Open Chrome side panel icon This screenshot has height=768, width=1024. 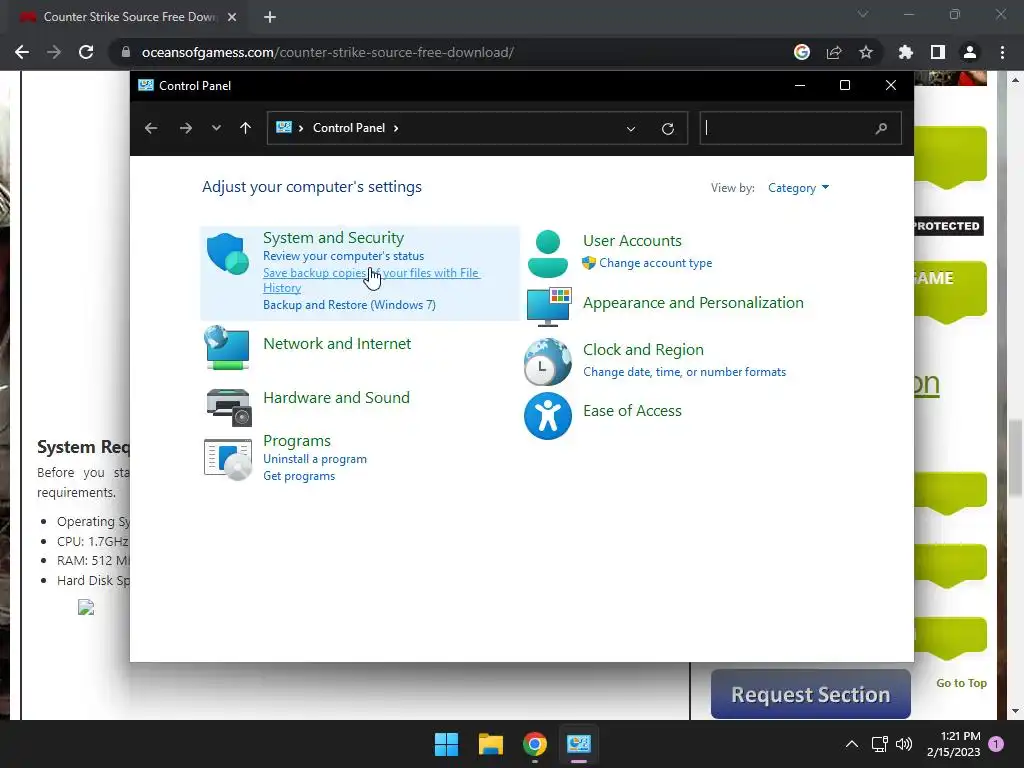938,52
